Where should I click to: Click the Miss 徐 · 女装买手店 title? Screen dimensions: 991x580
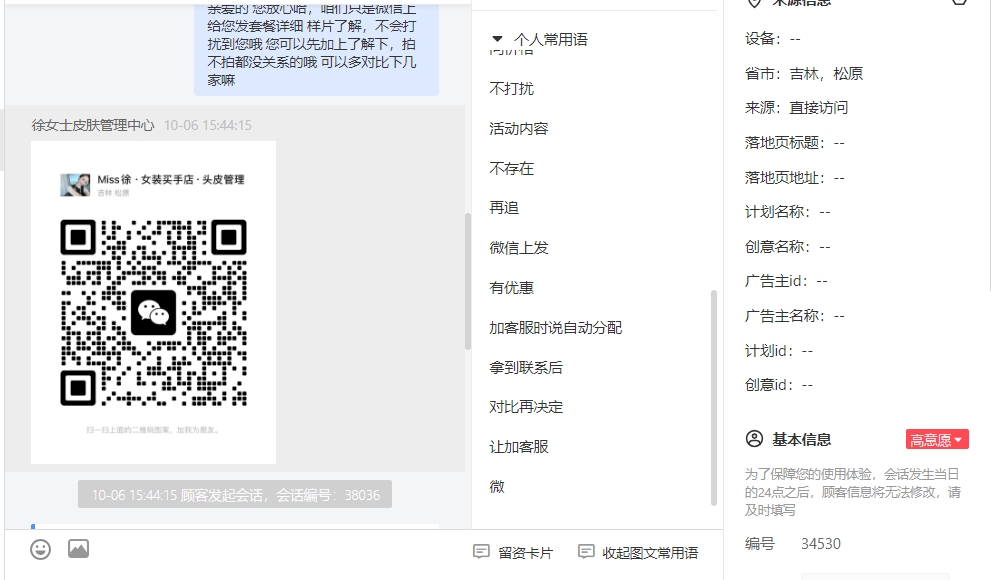tap(171, 179)
